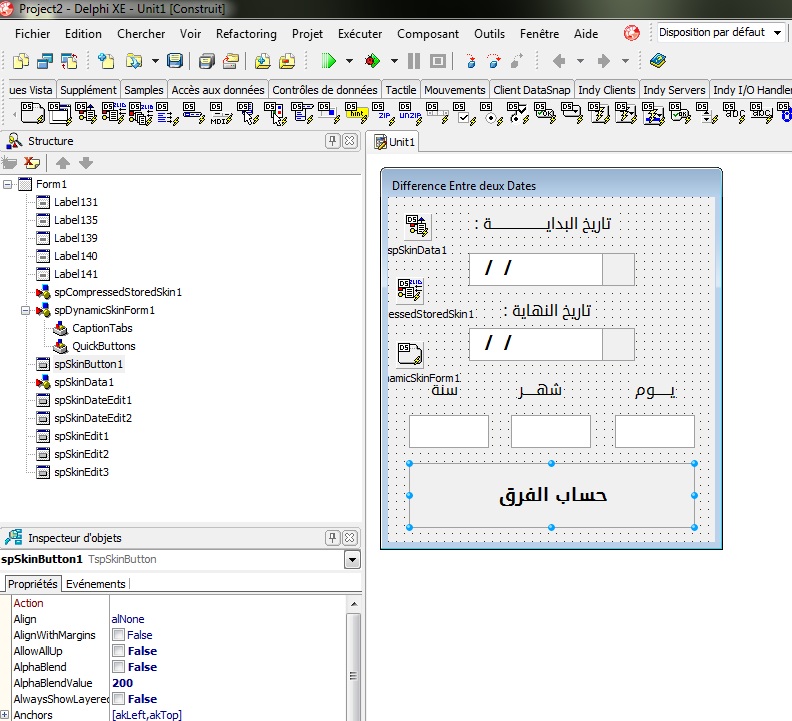The image size is (792, 721).
Task: Select the hint component in palette
Action: [356, 113]
